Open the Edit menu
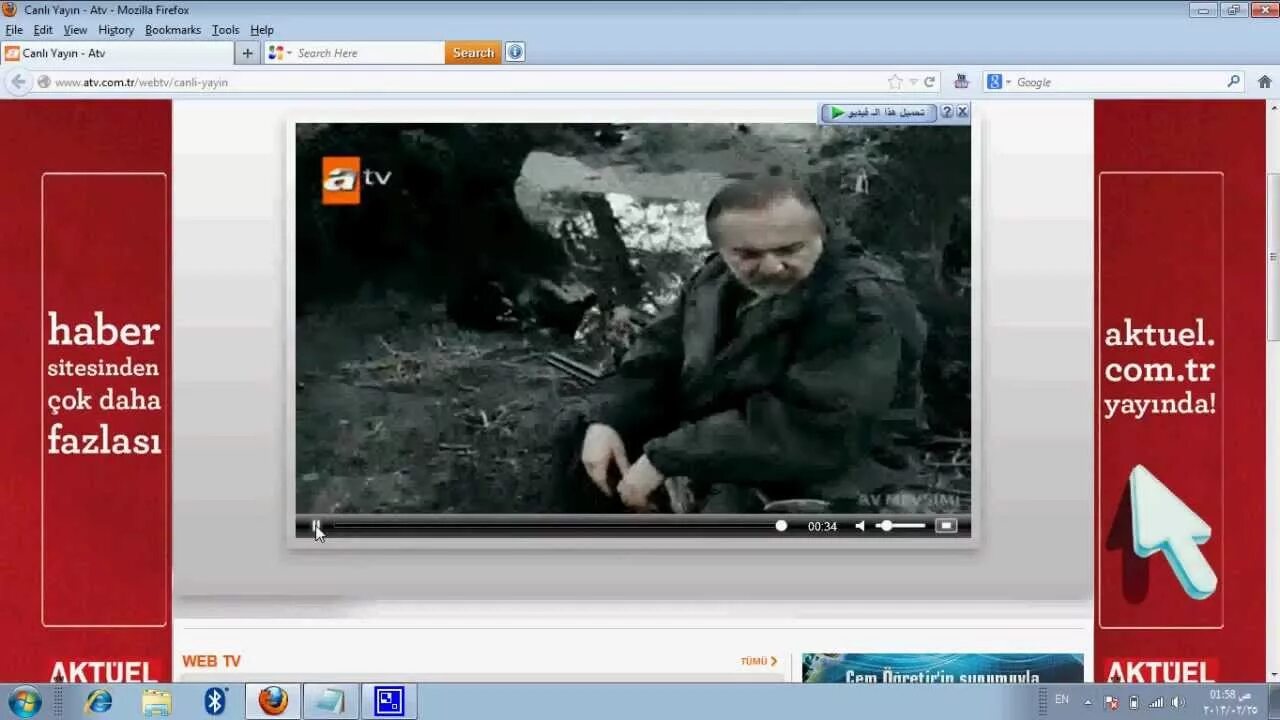 43,30
